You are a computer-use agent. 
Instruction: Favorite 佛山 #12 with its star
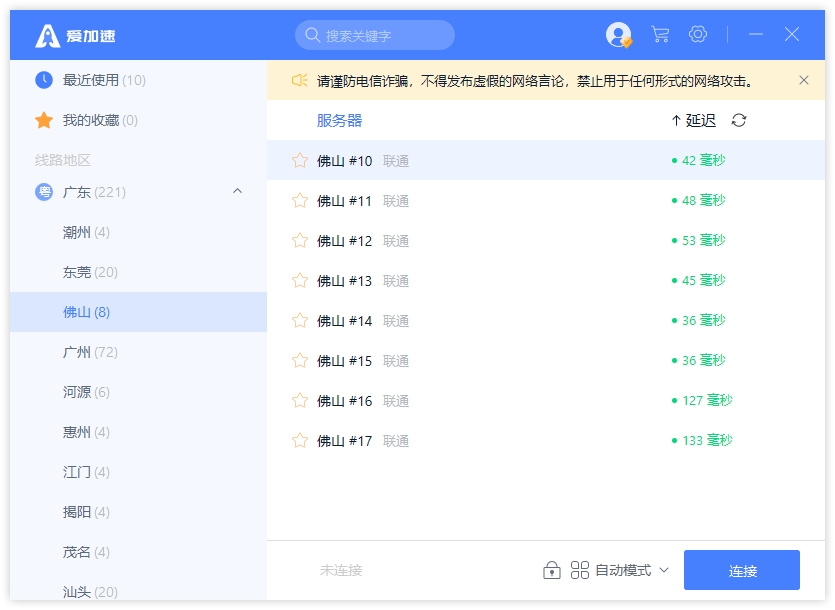coord(300,240)
